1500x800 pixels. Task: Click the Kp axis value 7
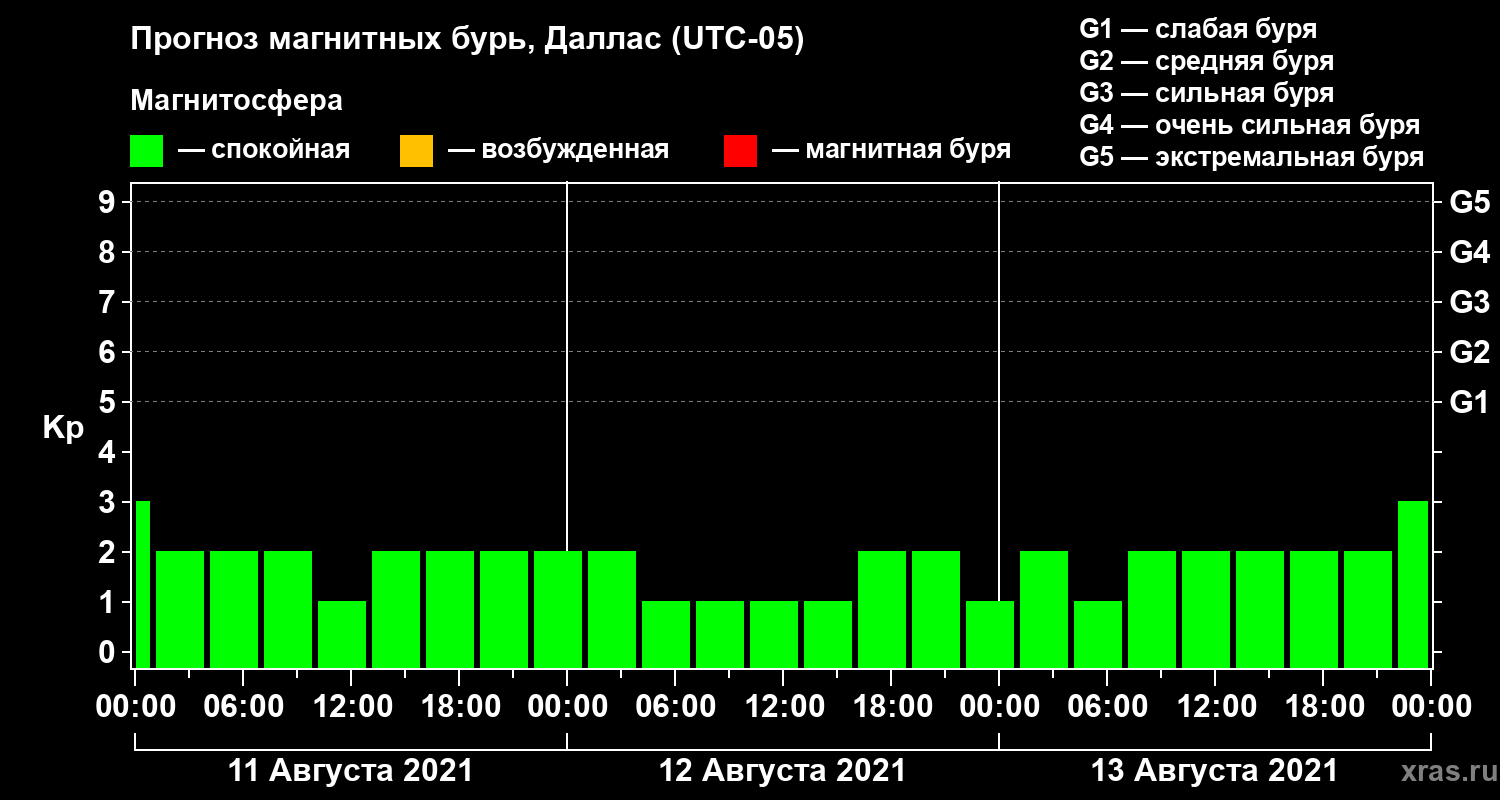point(109,302)
